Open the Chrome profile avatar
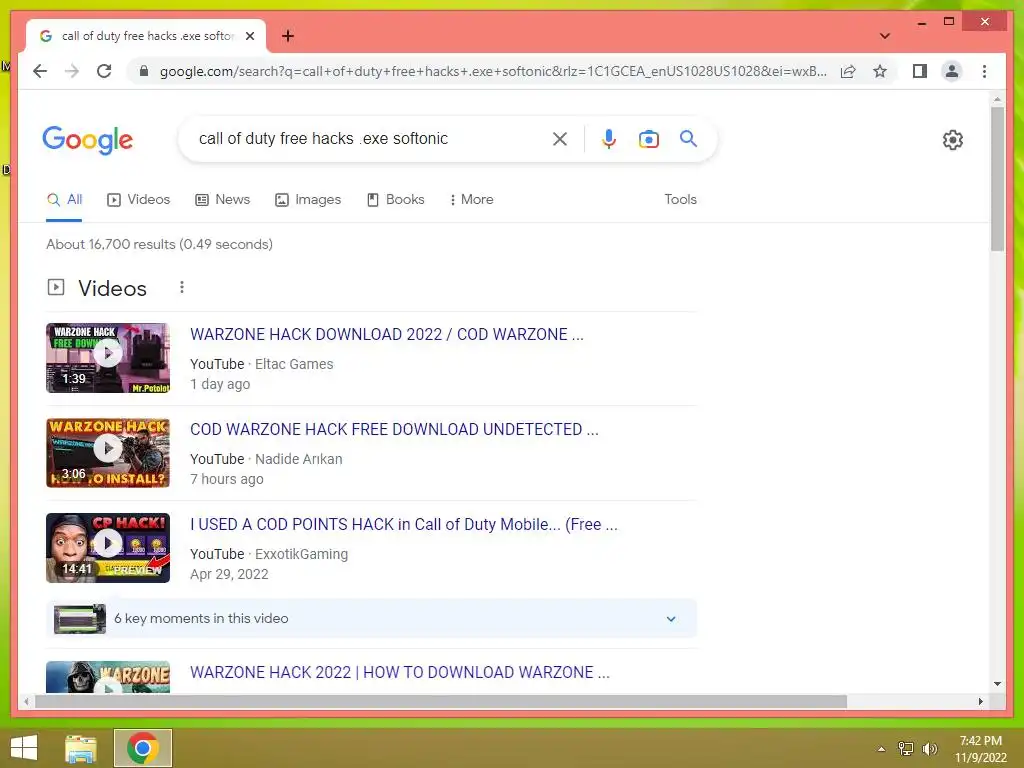This screenshot has height=768, width=1024. pos(952,71)
